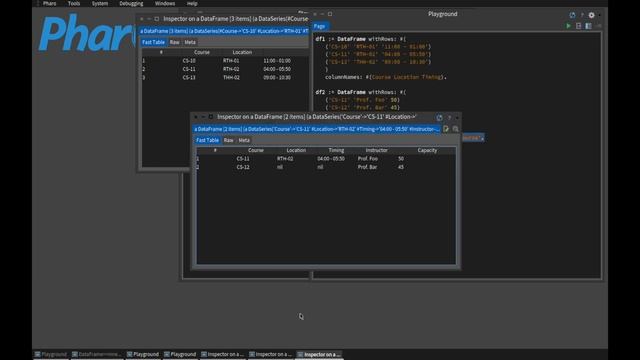The width and height of the screenshot is (640, 360).
Task: Click the capacity value 50
Action: coord(401,159)
